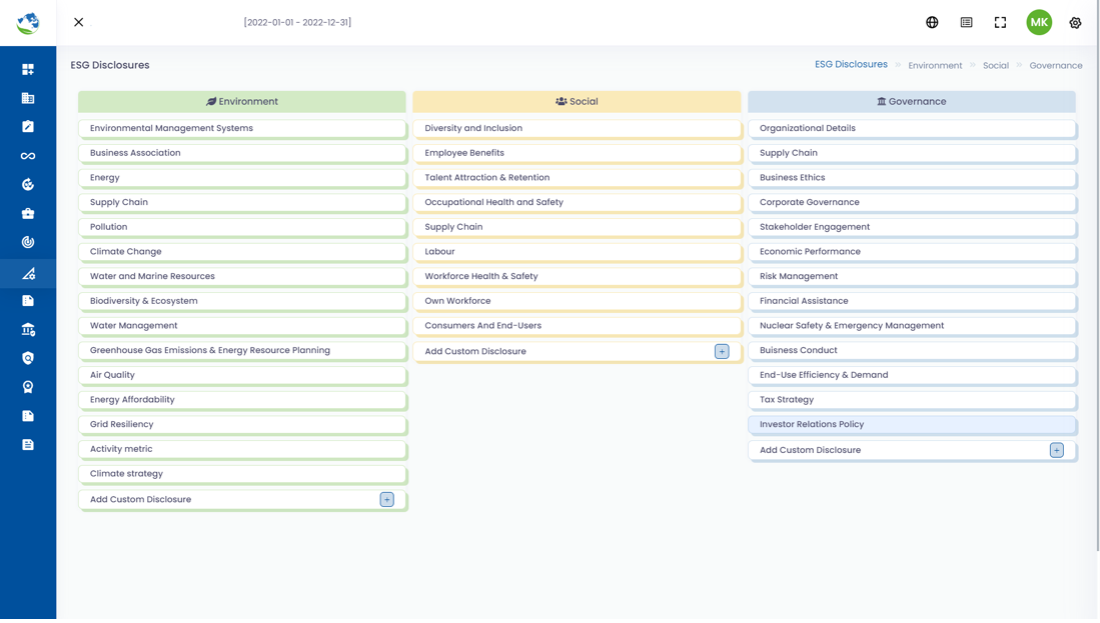Switch language using the globe icon
Image resolution: width=1100 pixels, height=623 pixels.
tap(931, 22)
